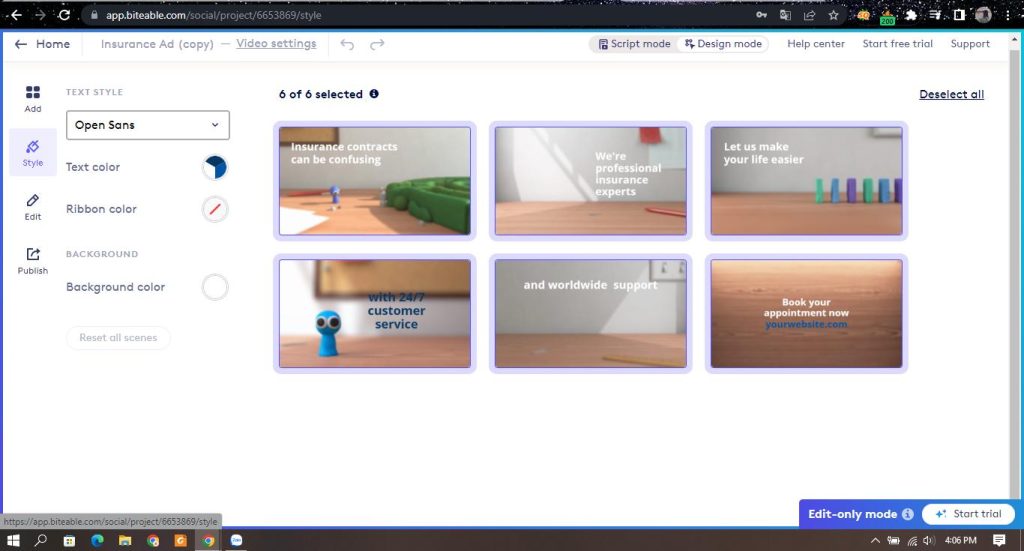Screen dimensions: 1024x551
Task: Open Microsoft Edge from taskbar
Action: (97, 540)
